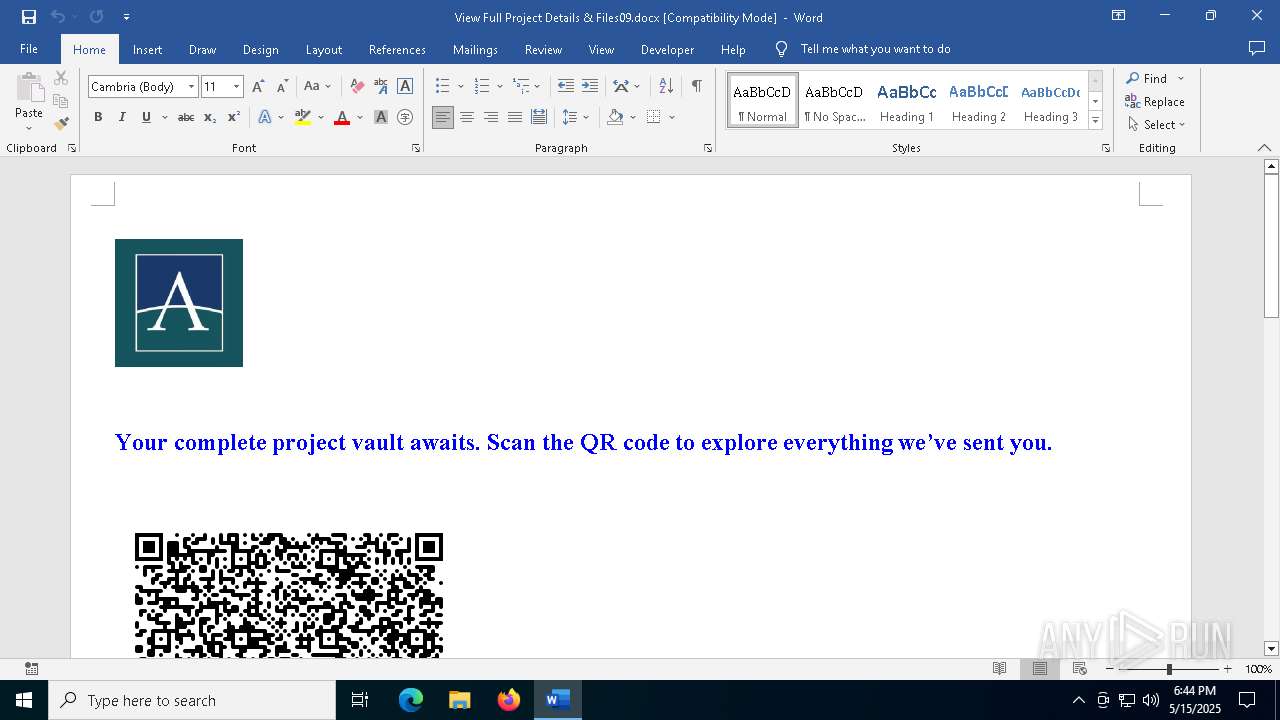
Task: Click the Sort A-Z icon
Action: 666,87
